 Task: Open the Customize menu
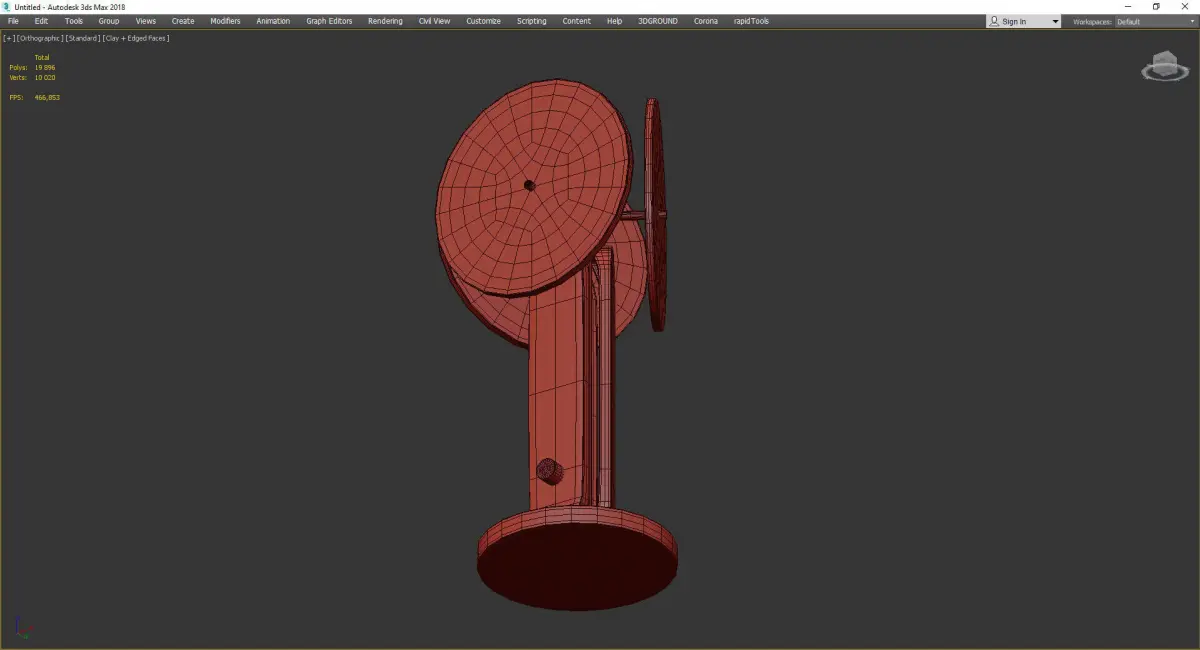(x=483, y=21)
